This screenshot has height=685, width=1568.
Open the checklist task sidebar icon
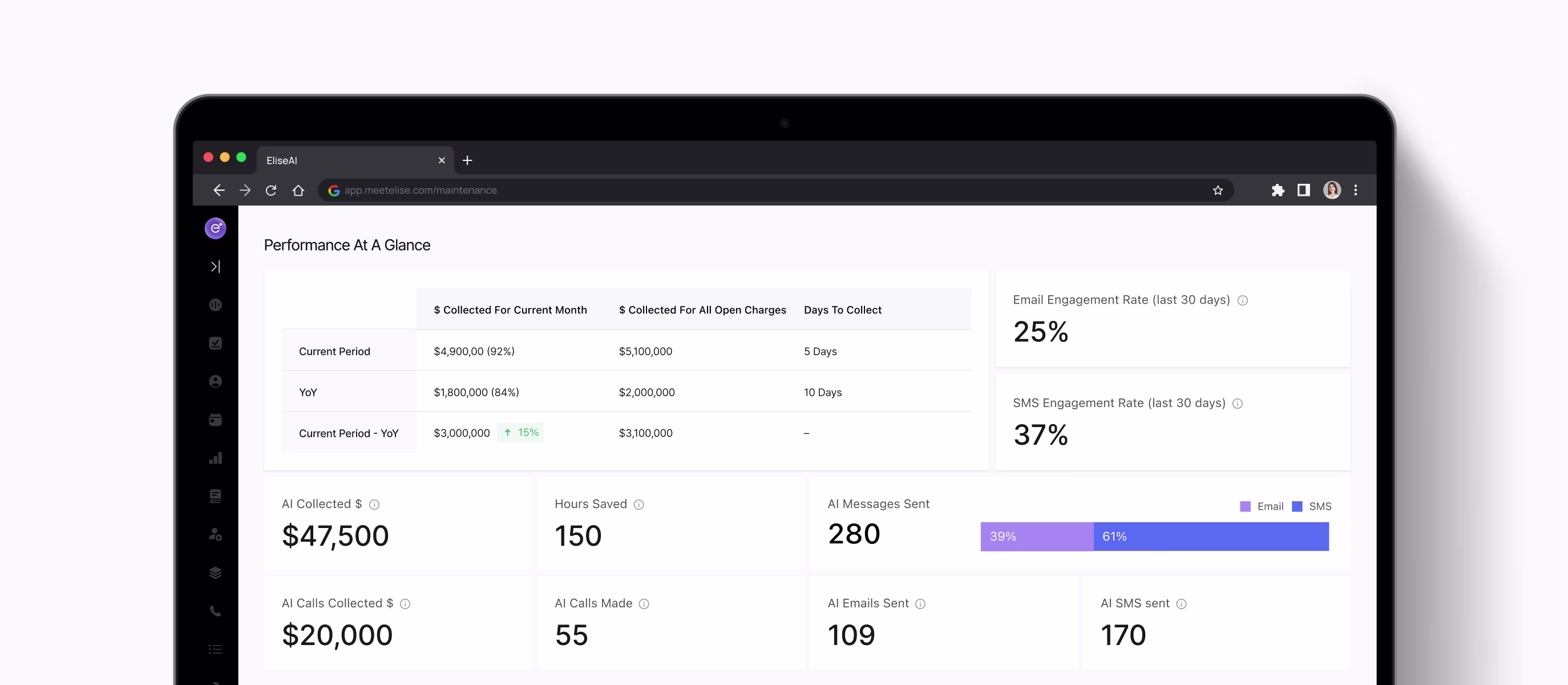click(215, 344)
